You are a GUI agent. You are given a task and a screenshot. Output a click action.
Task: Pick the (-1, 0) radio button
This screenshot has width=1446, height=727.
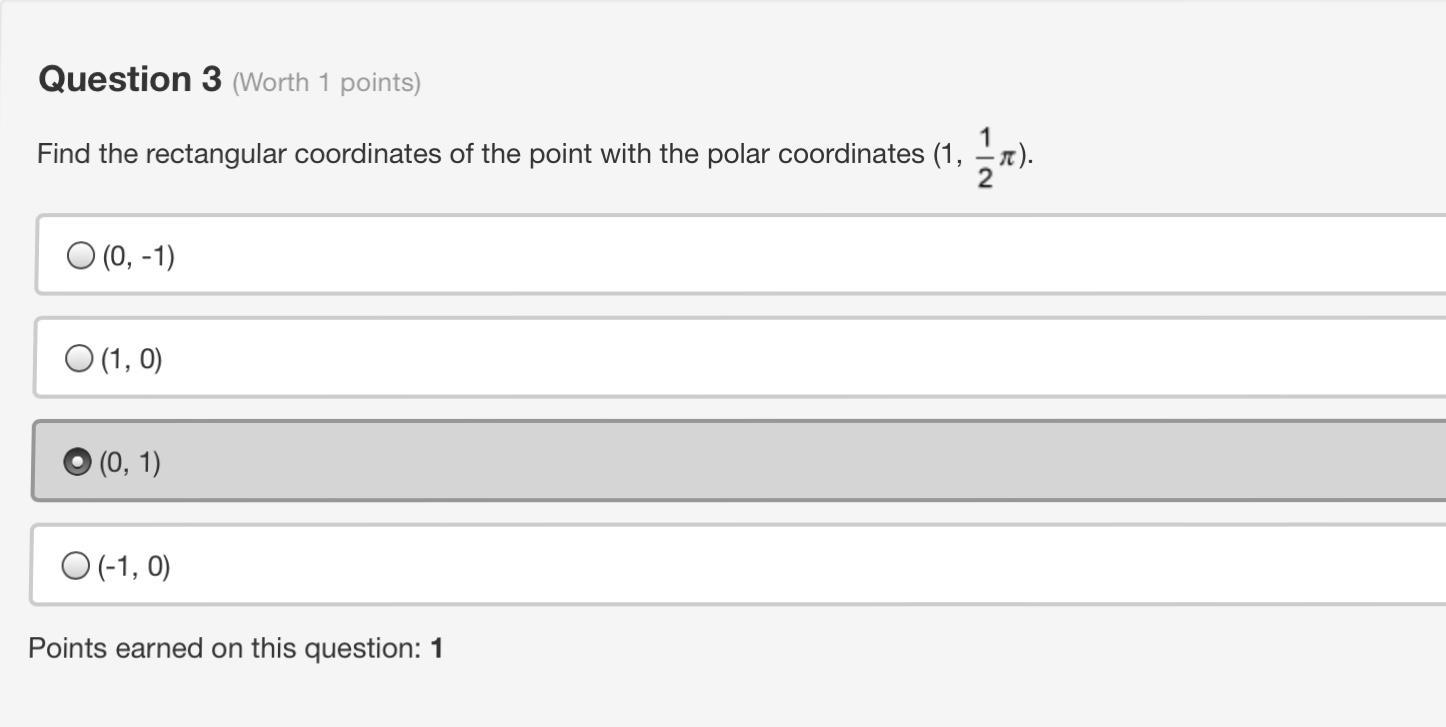click(x=75, y=566)
